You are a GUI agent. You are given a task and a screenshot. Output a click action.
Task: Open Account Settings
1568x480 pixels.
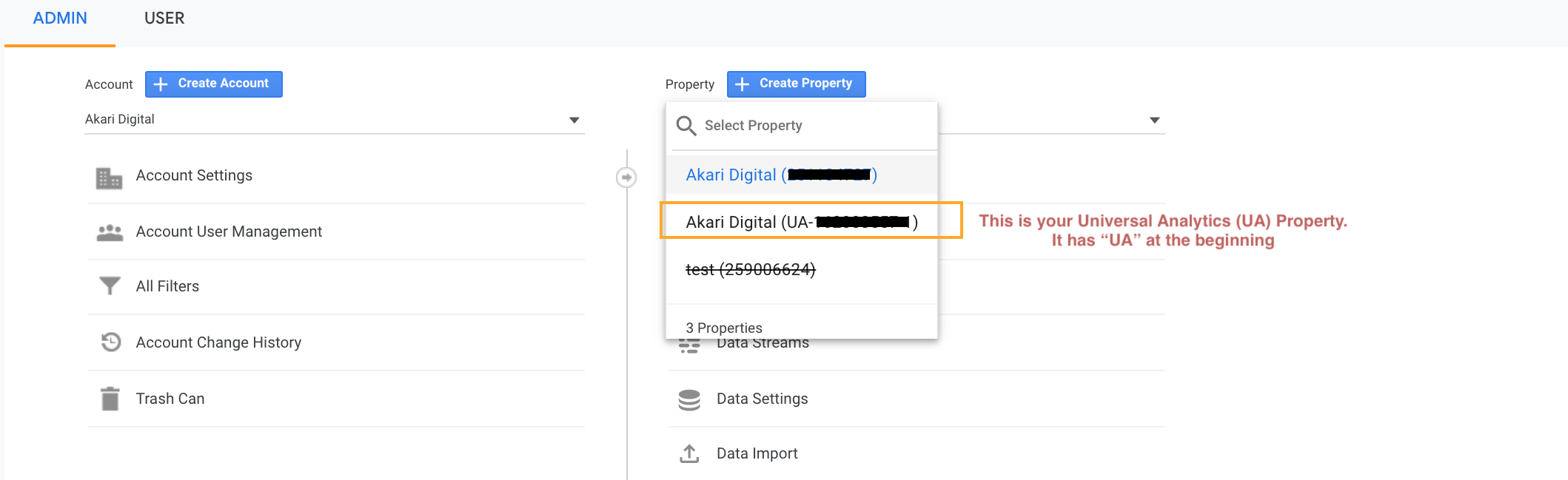[194, 176]
